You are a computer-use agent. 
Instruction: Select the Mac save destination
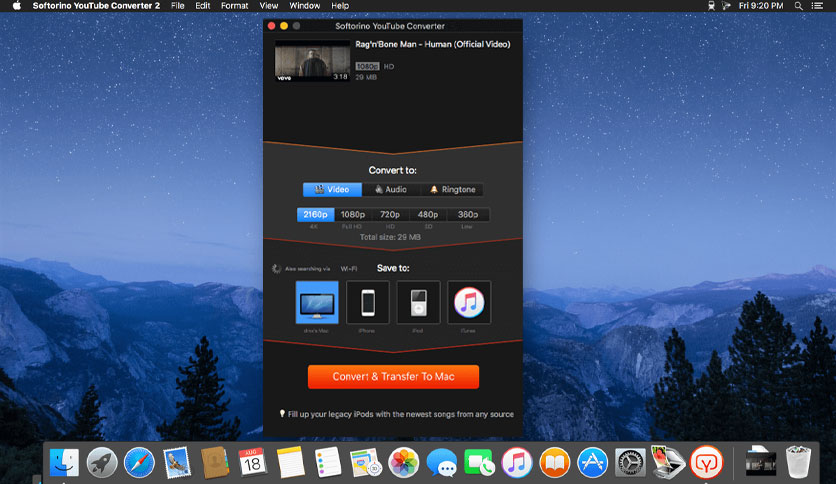point(317,302)
